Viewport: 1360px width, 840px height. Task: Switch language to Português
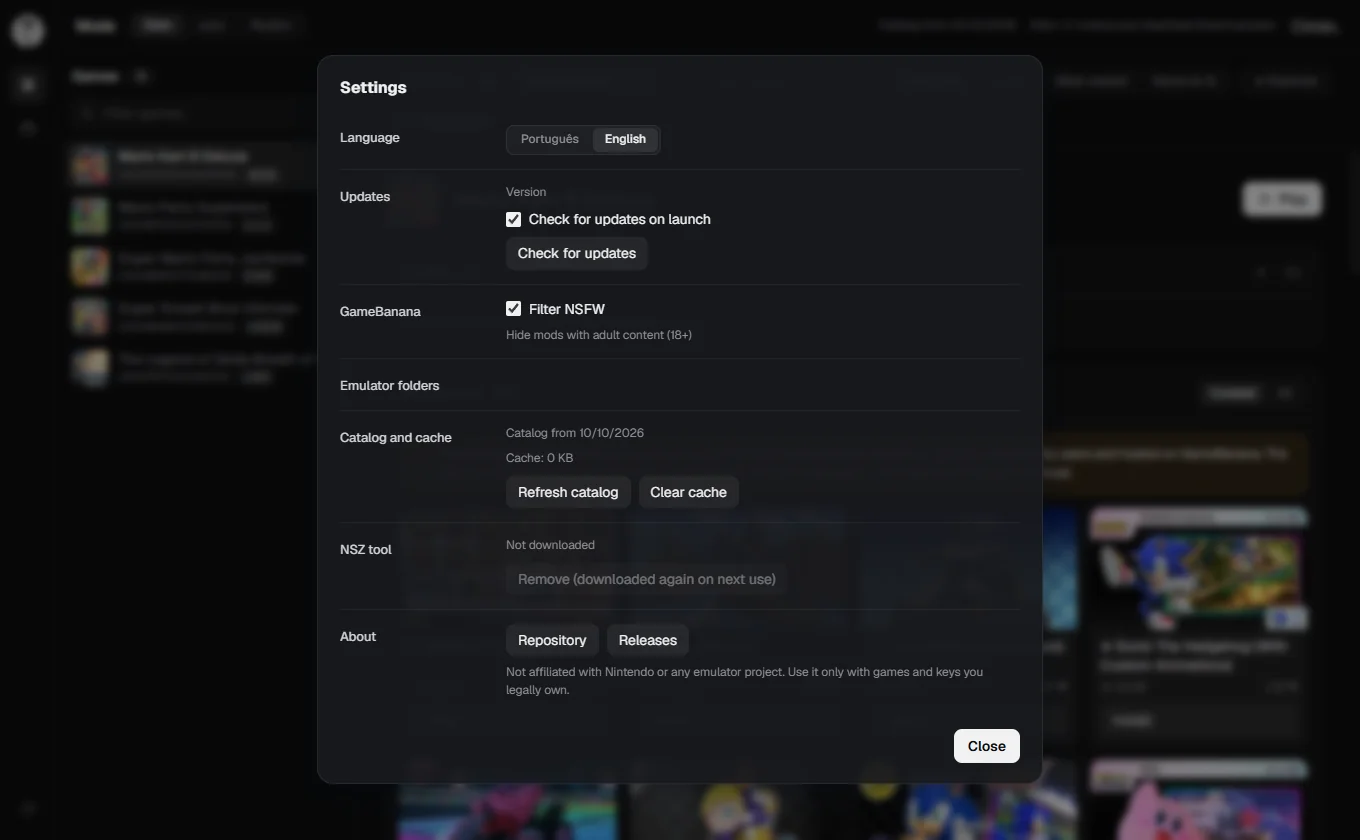coord(549,139)
